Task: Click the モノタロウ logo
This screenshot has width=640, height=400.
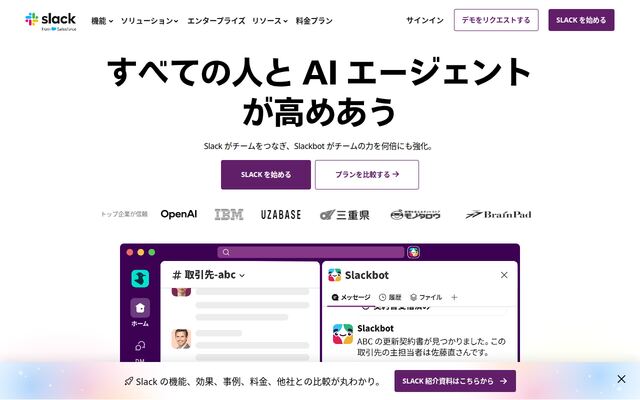Action: click(416, 215)
